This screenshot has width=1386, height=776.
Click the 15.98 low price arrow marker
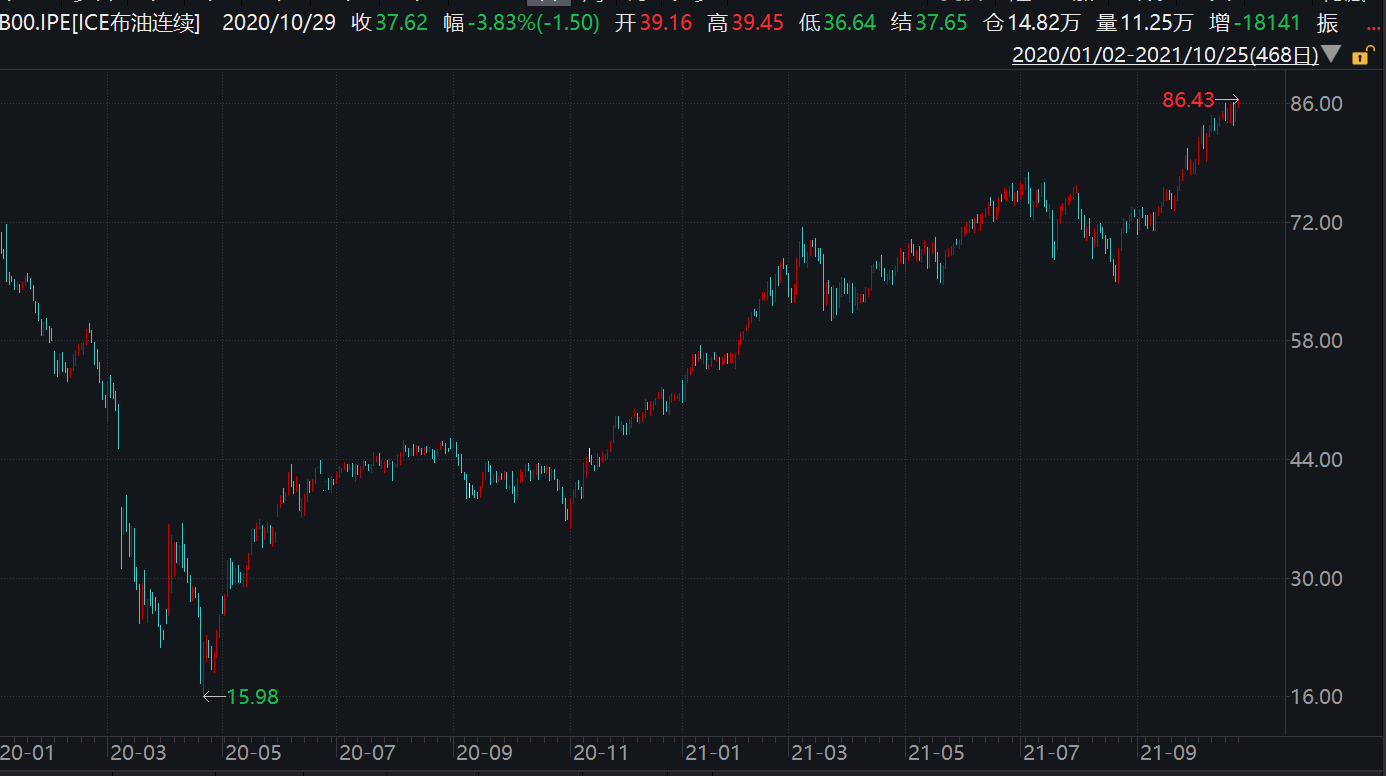pyautogui.click(x=214, y=697)
